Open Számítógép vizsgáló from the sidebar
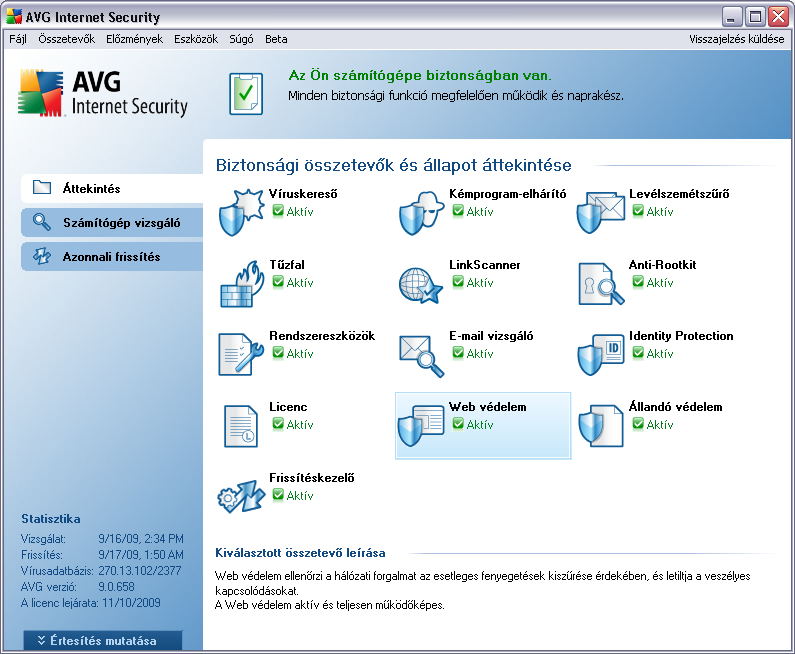Image resolution: width=795 pixels, height=654 pixels. click(x=112, y=223)
